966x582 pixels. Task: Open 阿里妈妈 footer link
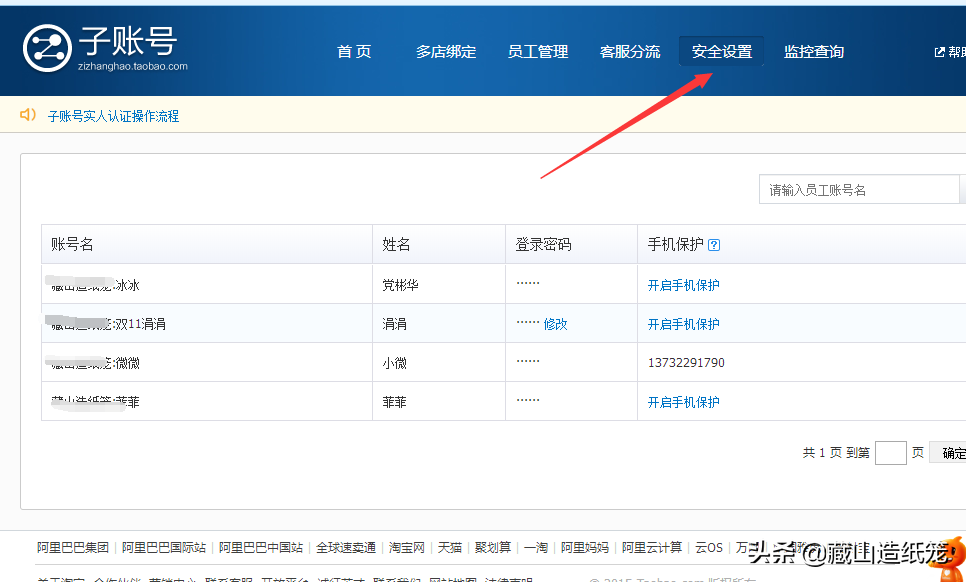pos(585,547)
